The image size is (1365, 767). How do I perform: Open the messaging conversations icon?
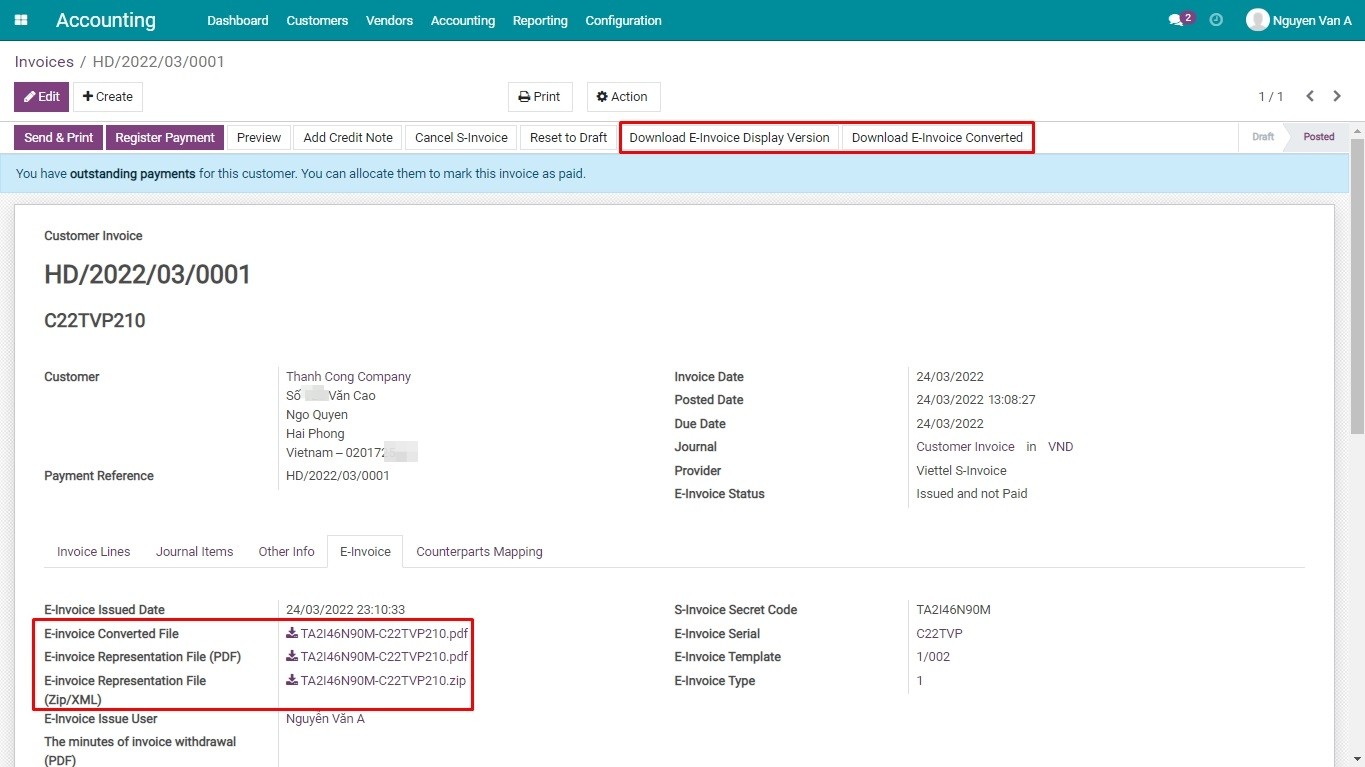[1176, 18]
